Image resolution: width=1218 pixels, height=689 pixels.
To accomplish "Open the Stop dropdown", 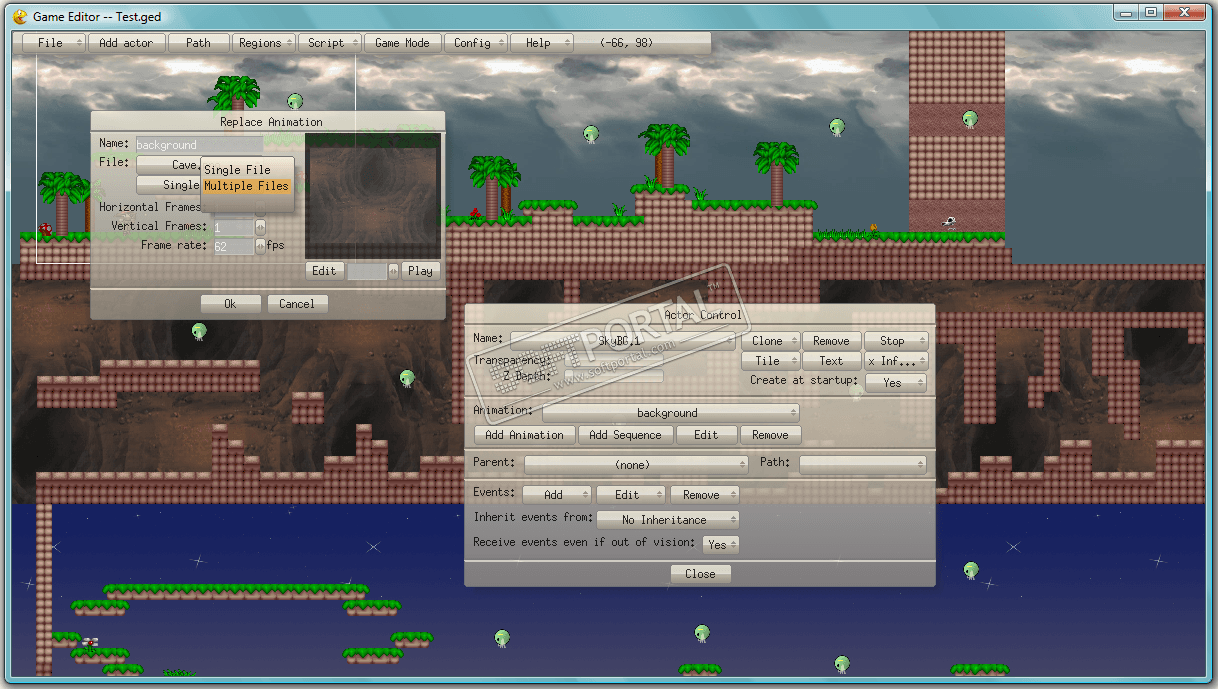I will pyautogui.click(x=897, y=341).
